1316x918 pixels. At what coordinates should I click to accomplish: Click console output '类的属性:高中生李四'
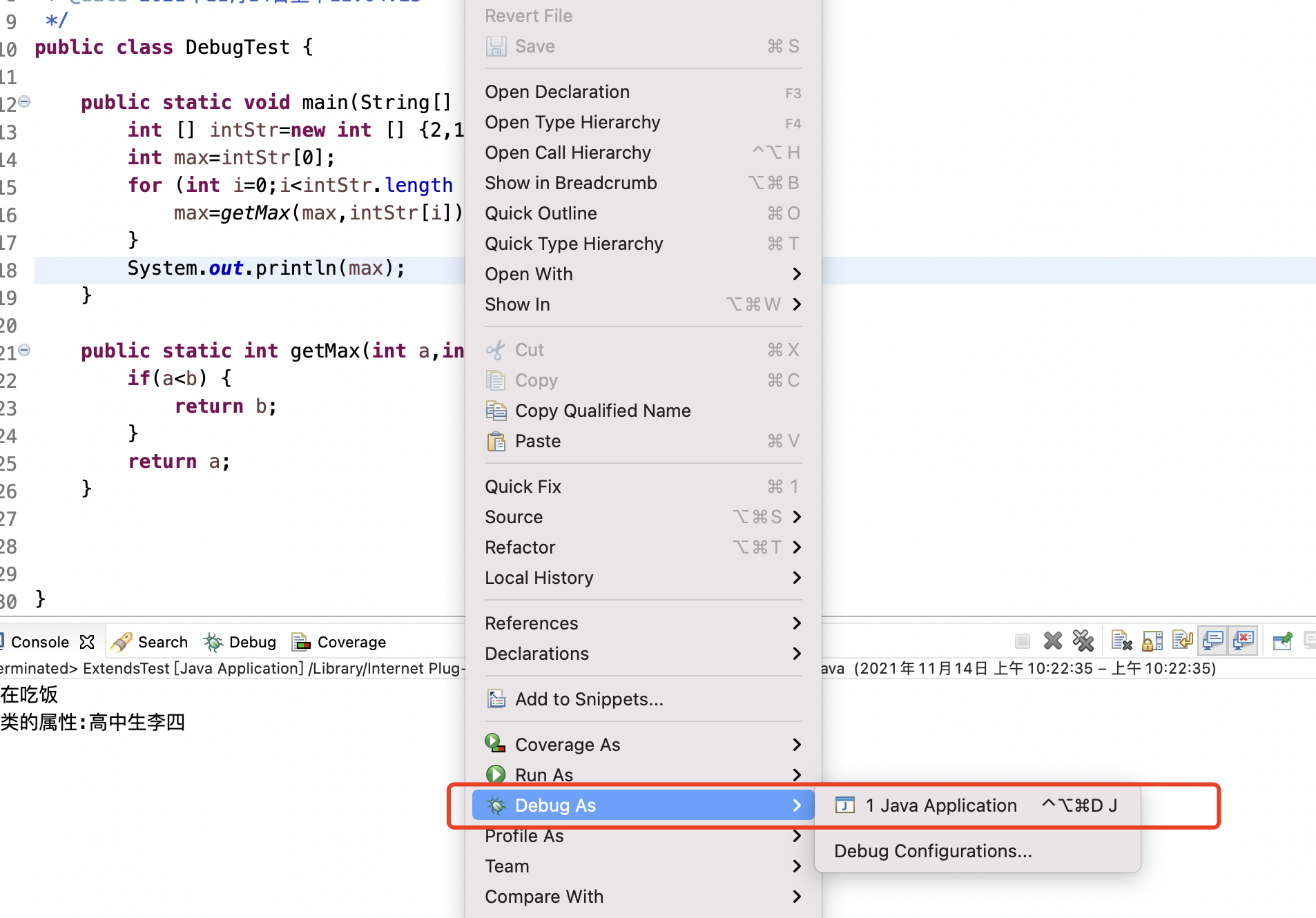[x=93, y=723]
